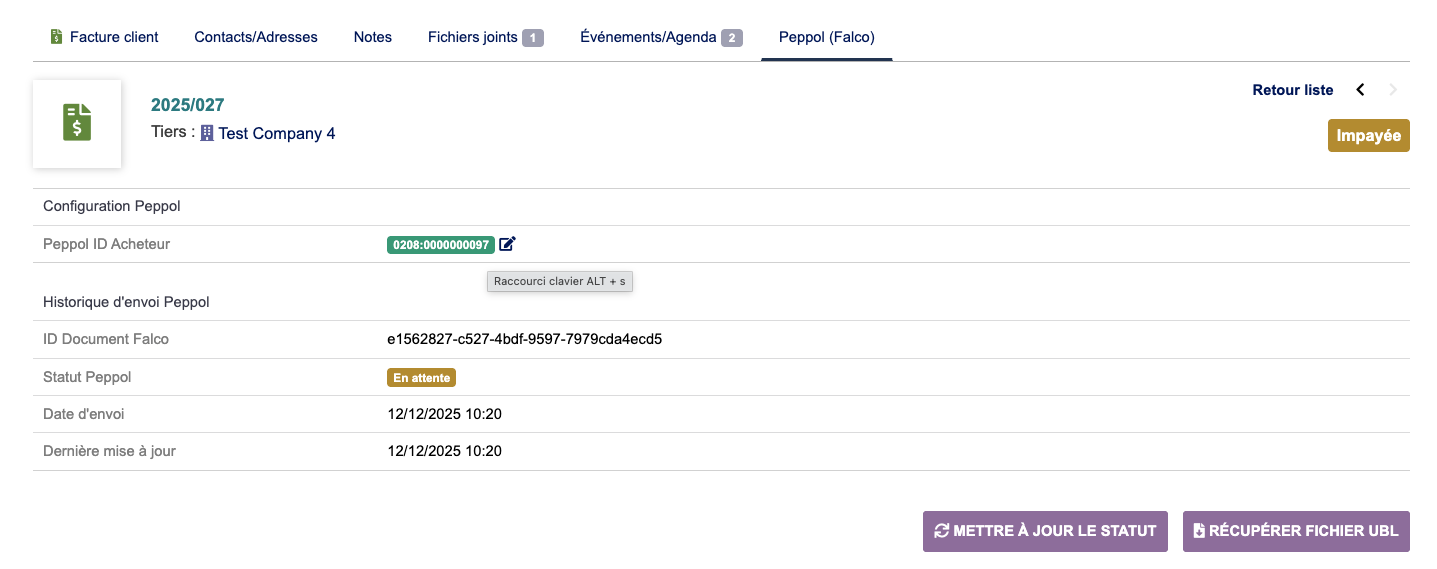
Task: Click the green Peppol ID 0208:0000000097 badge
Action: (441, 244)
